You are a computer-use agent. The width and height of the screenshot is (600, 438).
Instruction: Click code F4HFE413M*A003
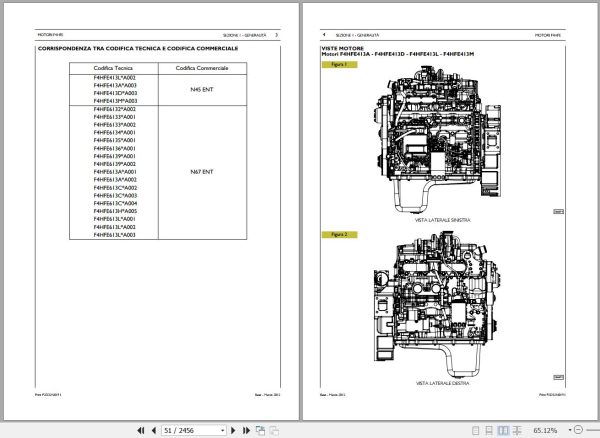pos(115,101)
